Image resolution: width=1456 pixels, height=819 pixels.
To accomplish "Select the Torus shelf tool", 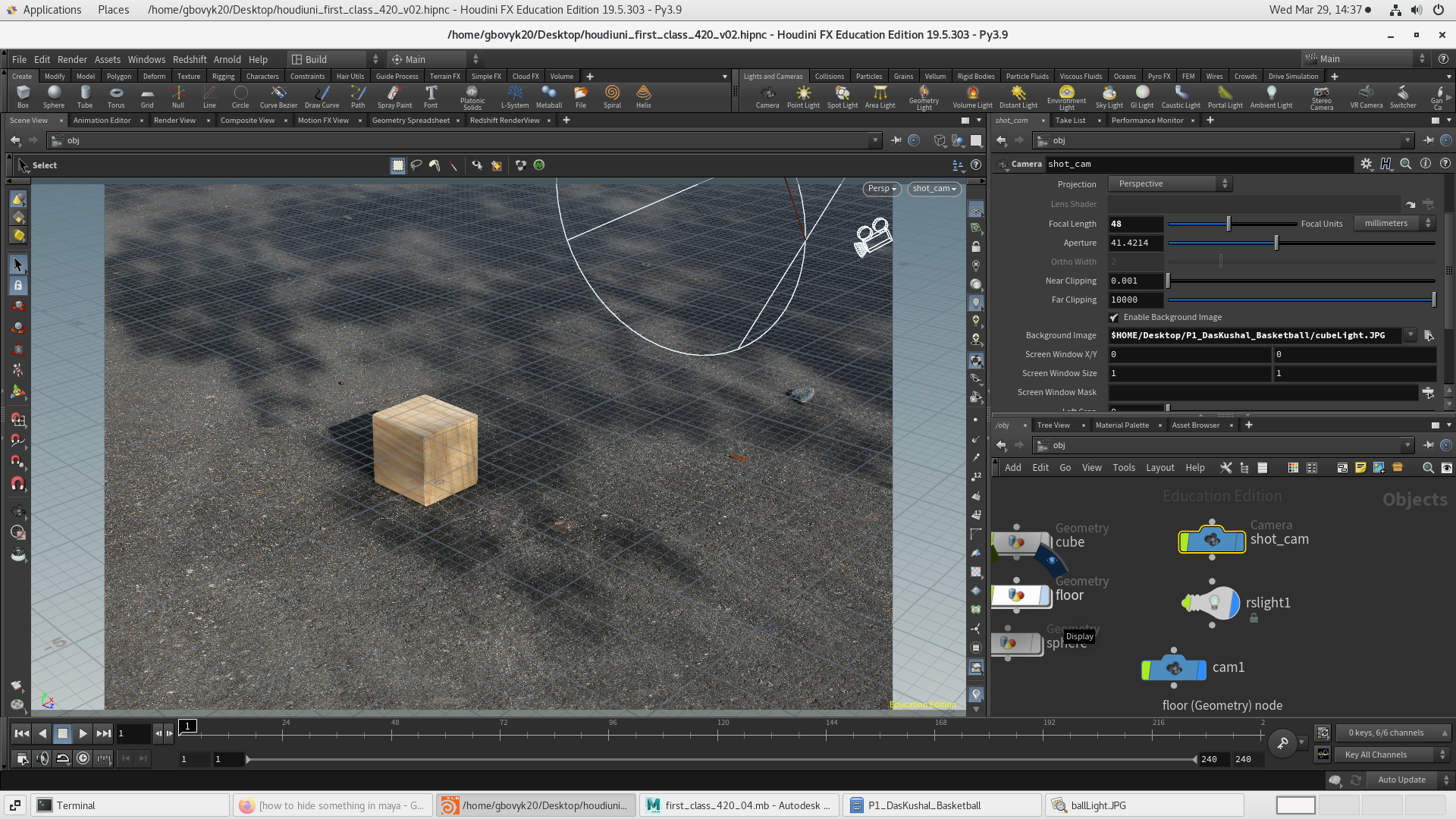I will (x=116, y=96).
